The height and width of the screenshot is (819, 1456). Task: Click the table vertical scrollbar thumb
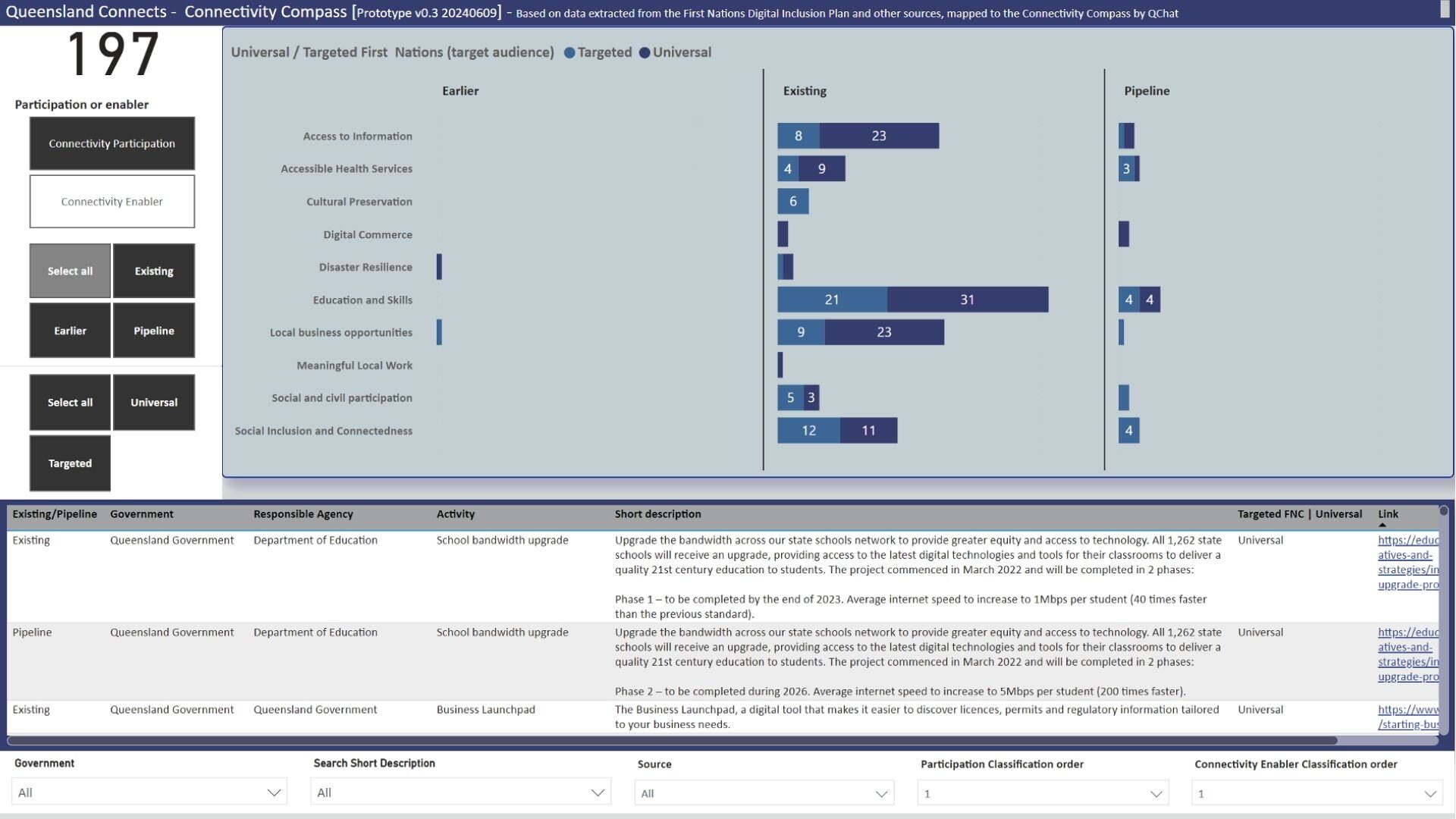pos(1444,511)
